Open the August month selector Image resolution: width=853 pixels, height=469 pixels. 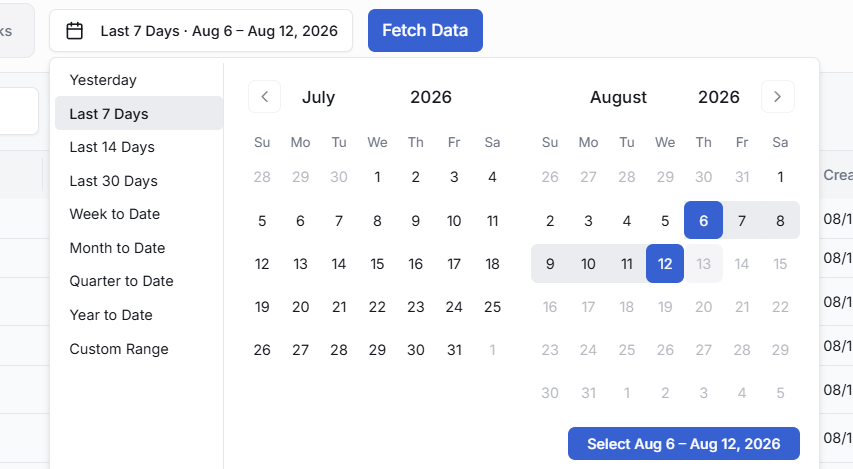[x=619, y=97]
